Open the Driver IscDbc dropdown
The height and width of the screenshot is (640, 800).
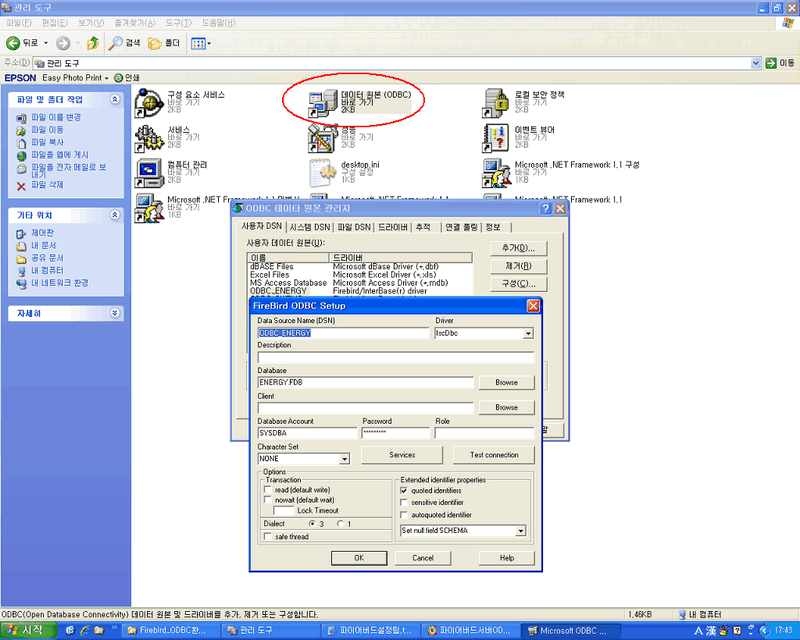(x=528, y=333)
